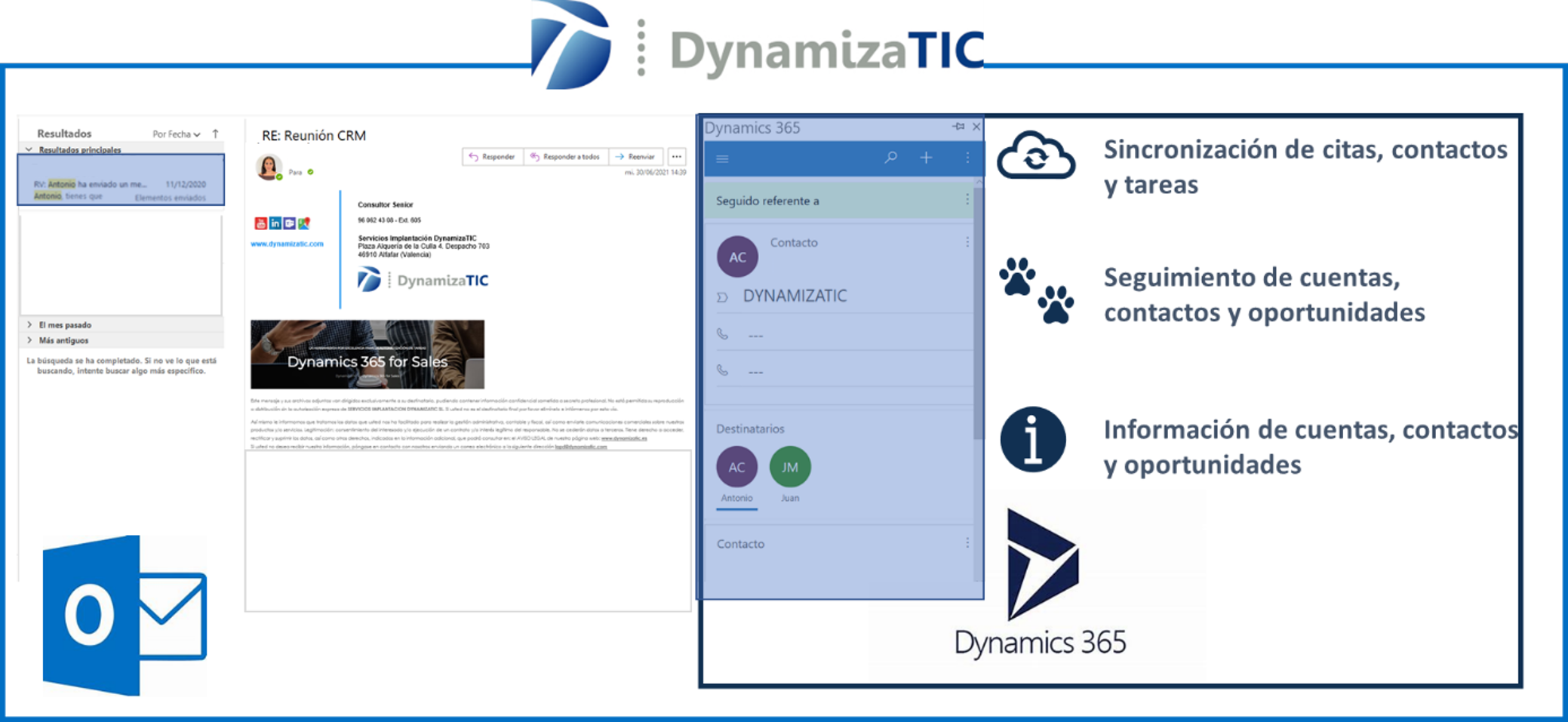Screen dimensions: 1568x722
Task: Select recipient Antonio avatar under Destinatarios
Action: 736,467
